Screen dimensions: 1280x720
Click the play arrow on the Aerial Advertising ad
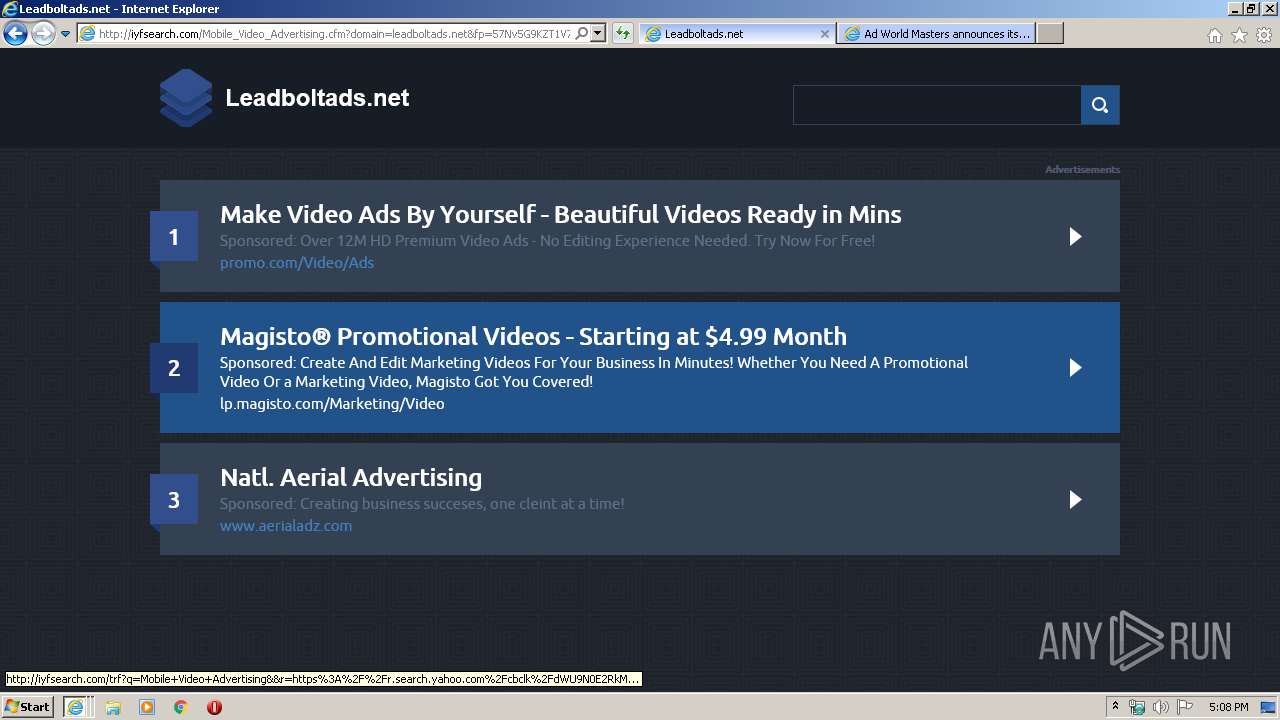click(x=1075, y=499)
